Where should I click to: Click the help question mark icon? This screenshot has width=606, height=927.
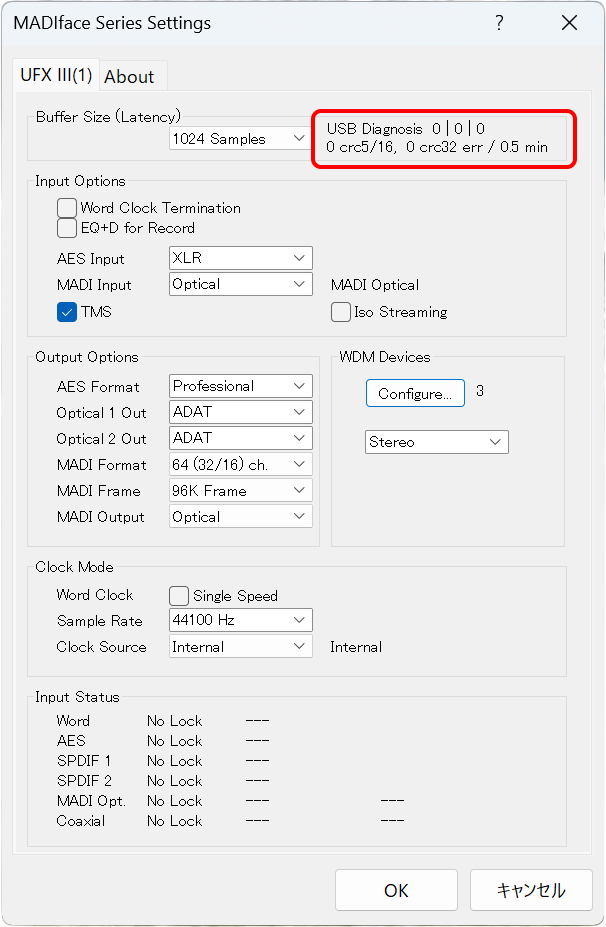click(499, 23)
